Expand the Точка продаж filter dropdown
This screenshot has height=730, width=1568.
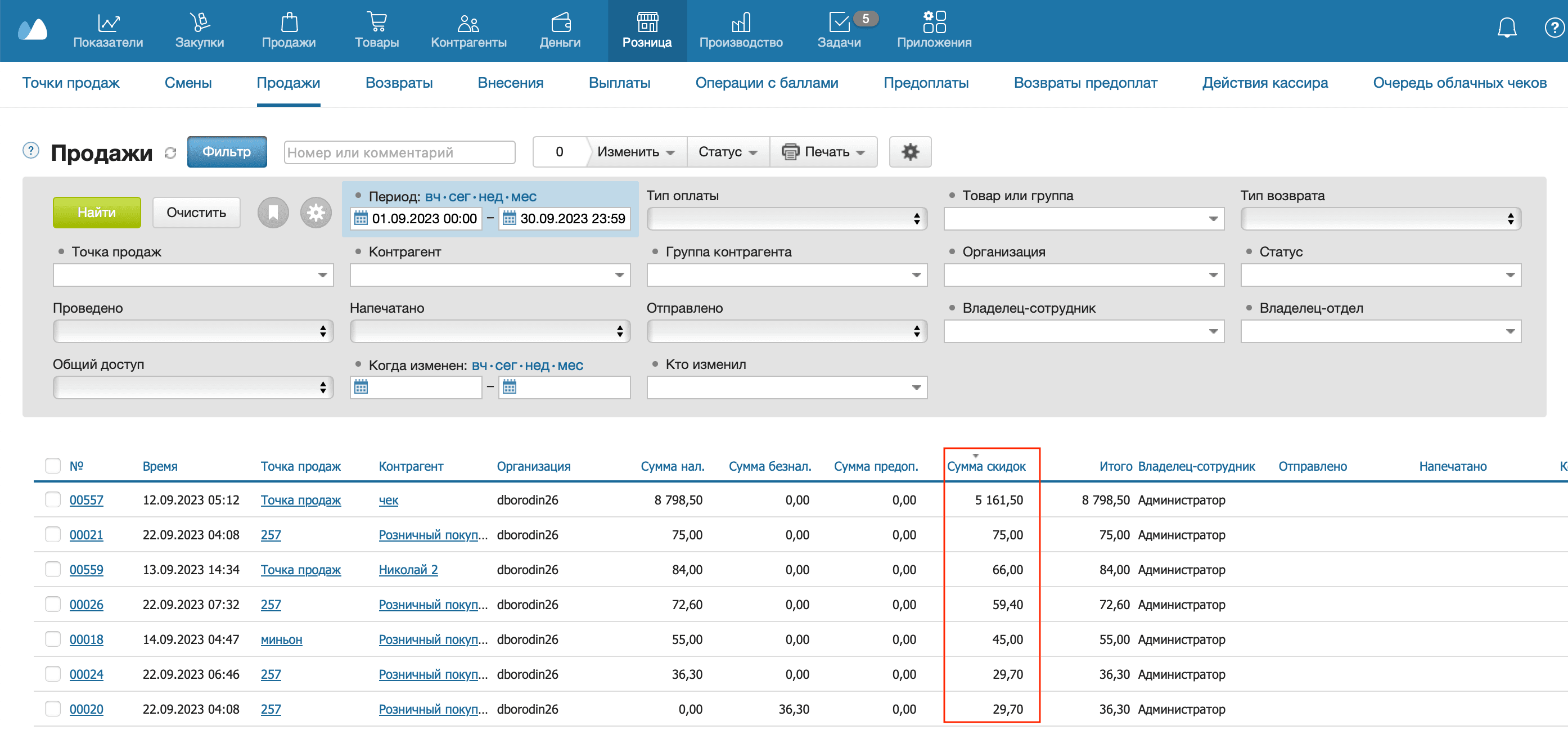(x=193, y=275)
